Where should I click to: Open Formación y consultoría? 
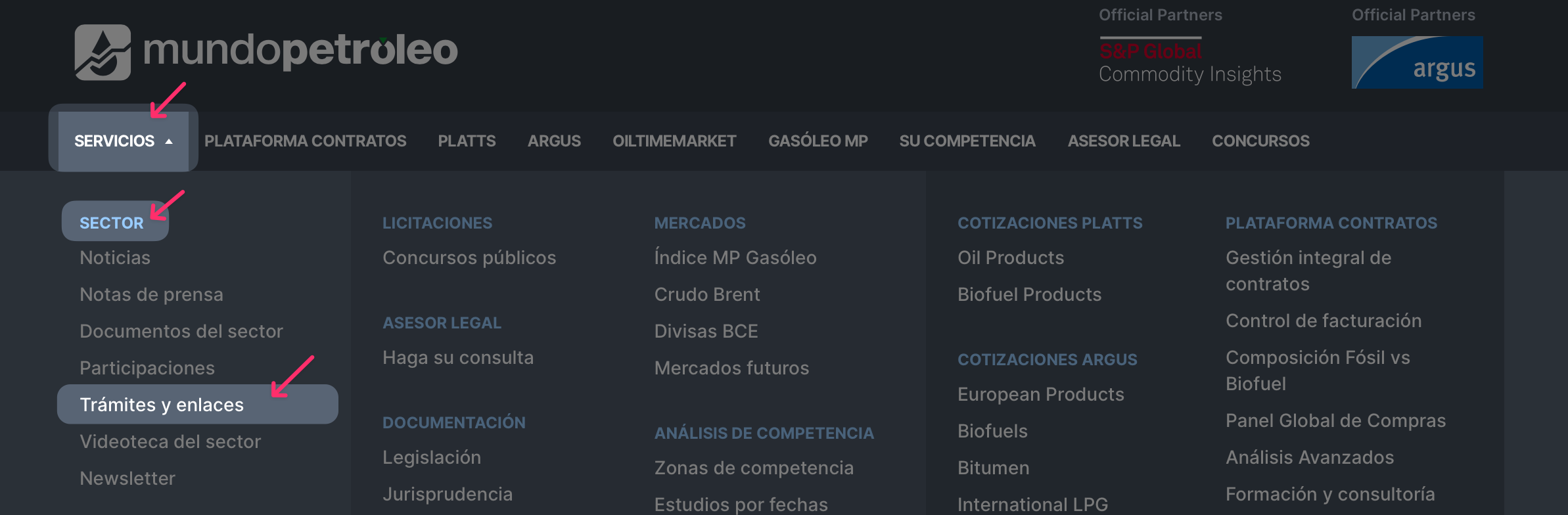[x=1330, y=494]
